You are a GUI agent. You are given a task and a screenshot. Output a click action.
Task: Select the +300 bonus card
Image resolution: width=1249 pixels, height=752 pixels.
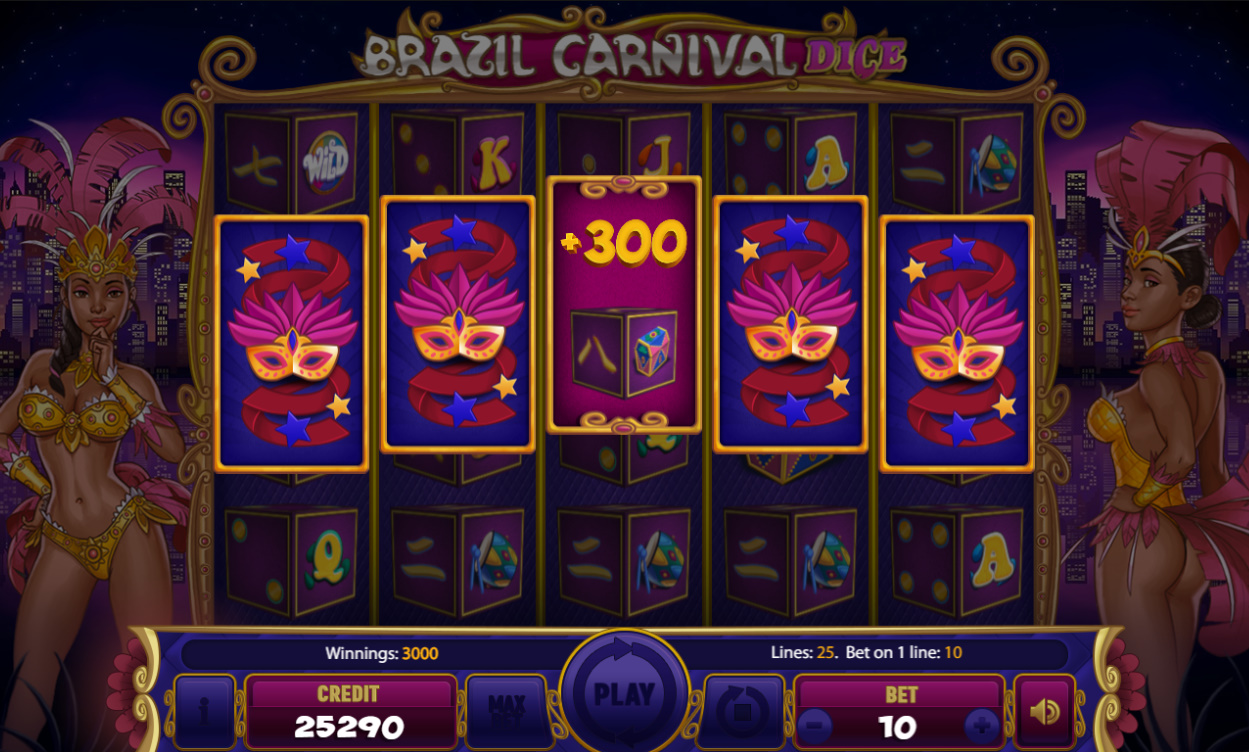click(624, 304)
